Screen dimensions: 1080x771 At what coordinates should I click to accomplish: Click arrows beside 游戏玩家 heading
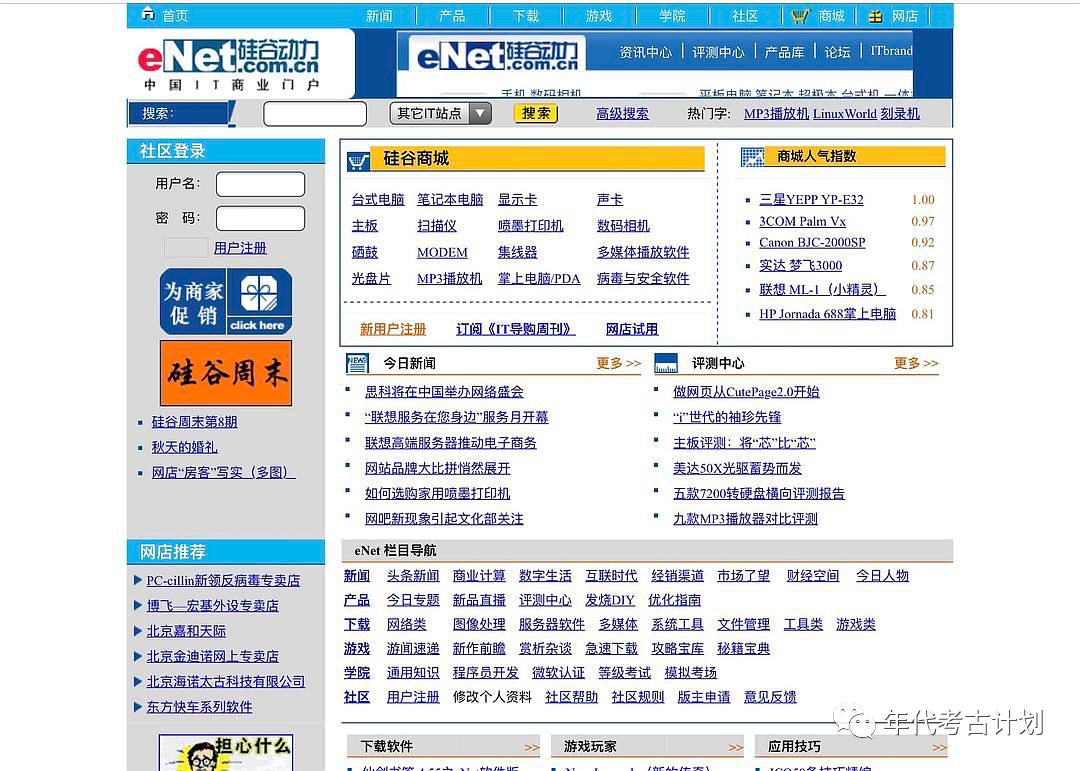[736, 748]
